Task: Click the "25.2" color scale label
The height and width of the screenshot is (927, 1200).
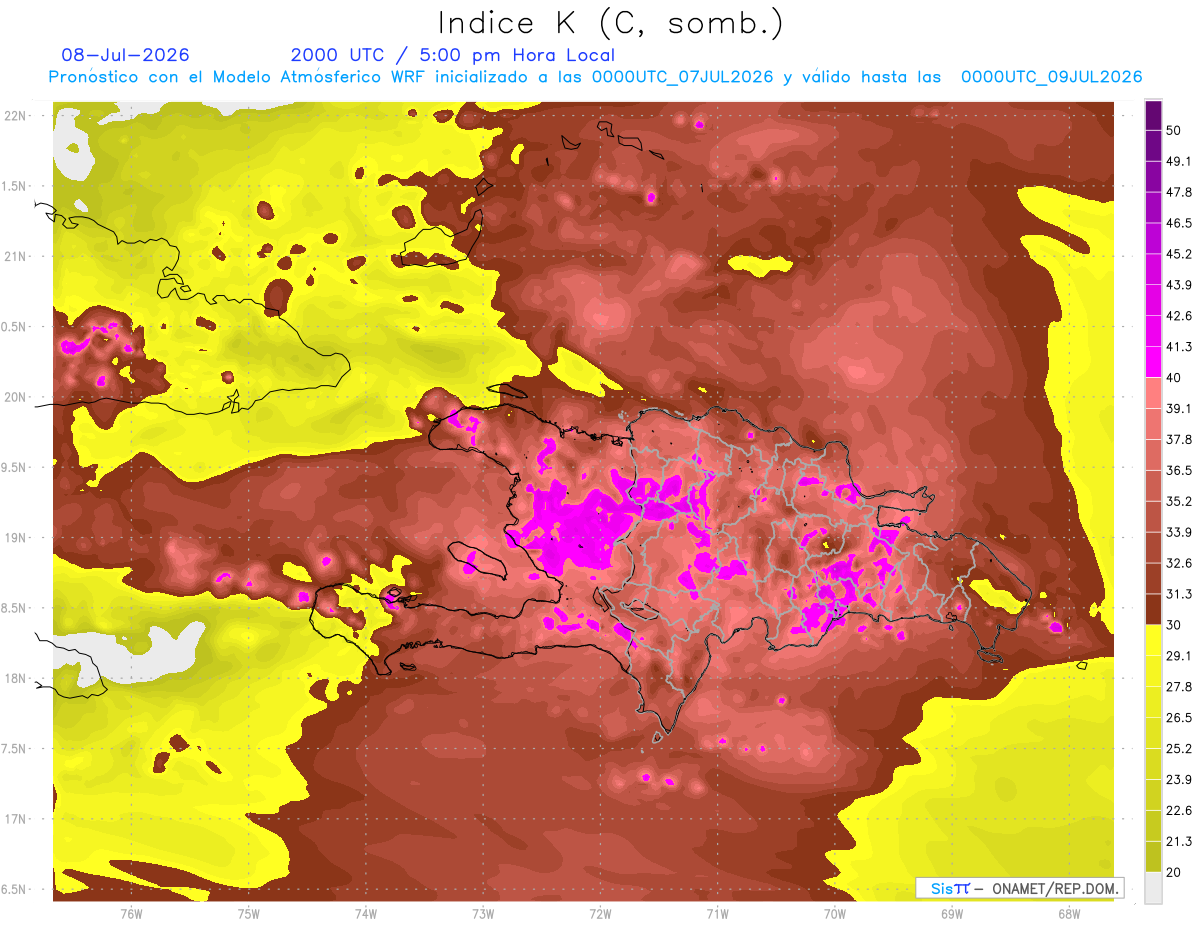Action: (x=1179, y=748)
